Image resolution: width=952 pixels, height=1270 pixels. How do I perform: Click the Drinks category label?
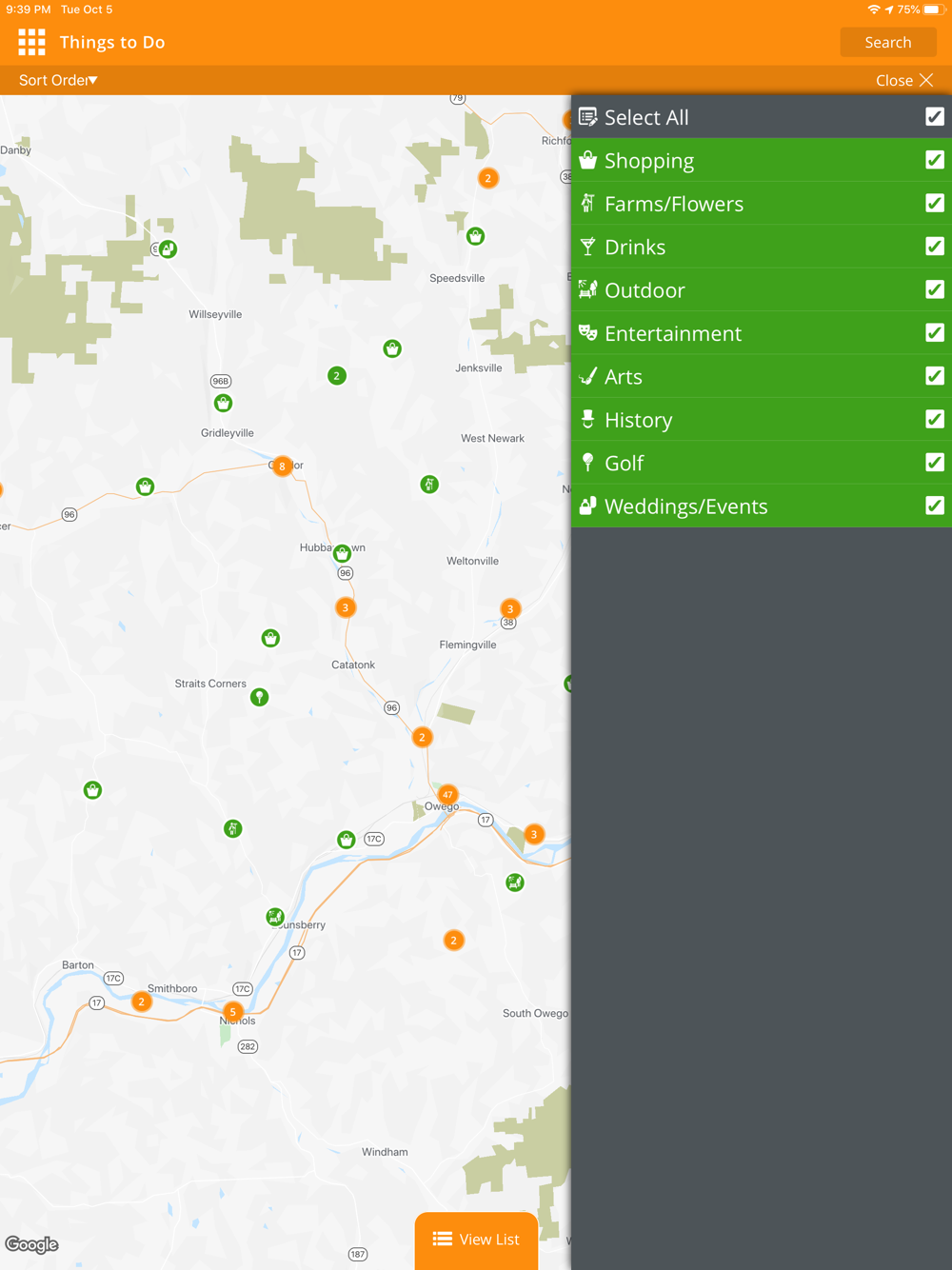pyautogui.click(x=635, y=247)
